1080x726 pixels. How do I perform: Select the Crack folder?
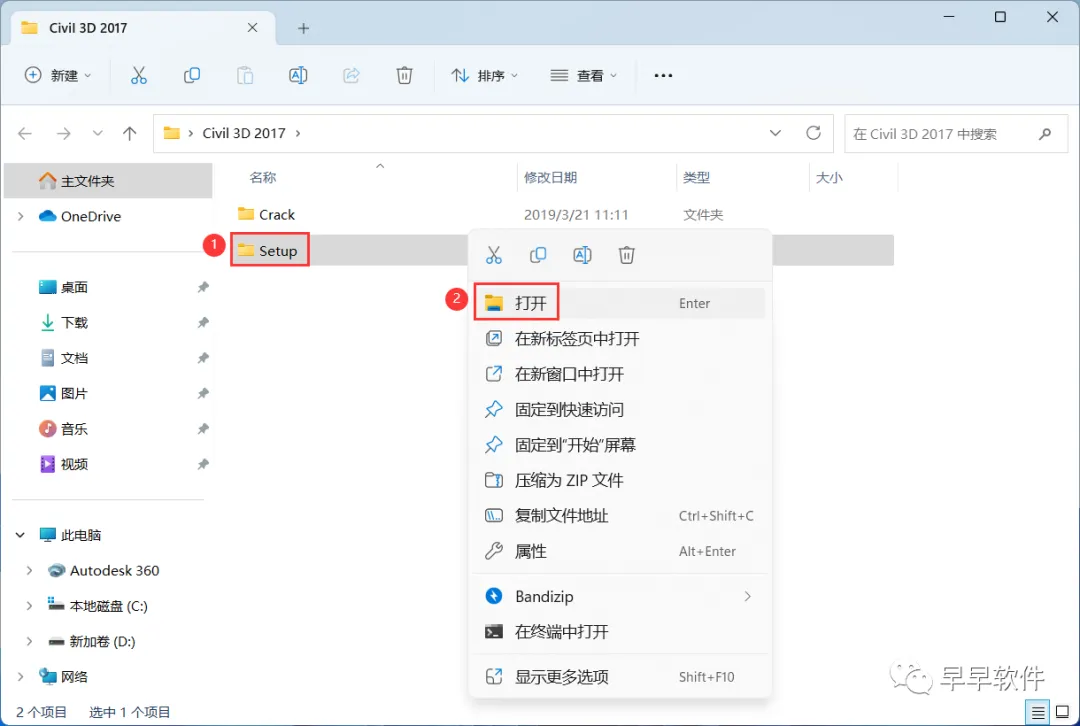pyautogui.click(x=276, y=215)
